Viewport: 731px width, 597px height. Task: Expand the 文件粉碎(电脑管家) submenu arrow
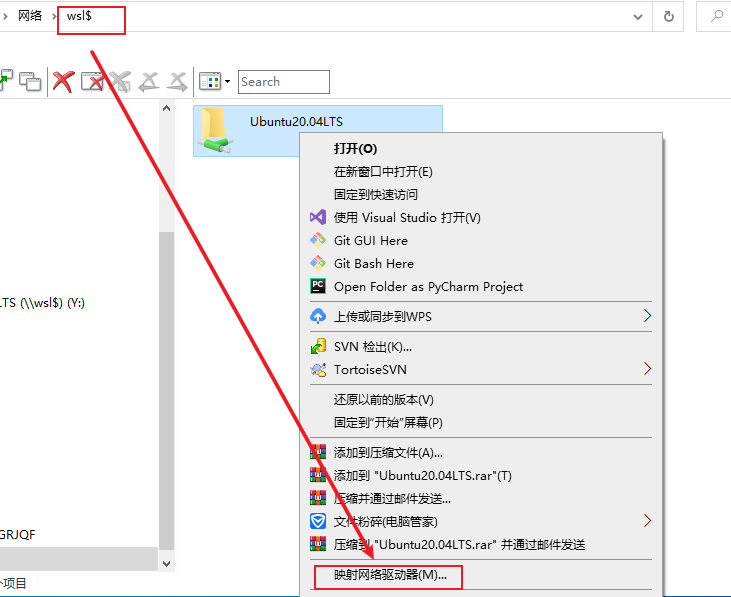(x=647, y=521)
